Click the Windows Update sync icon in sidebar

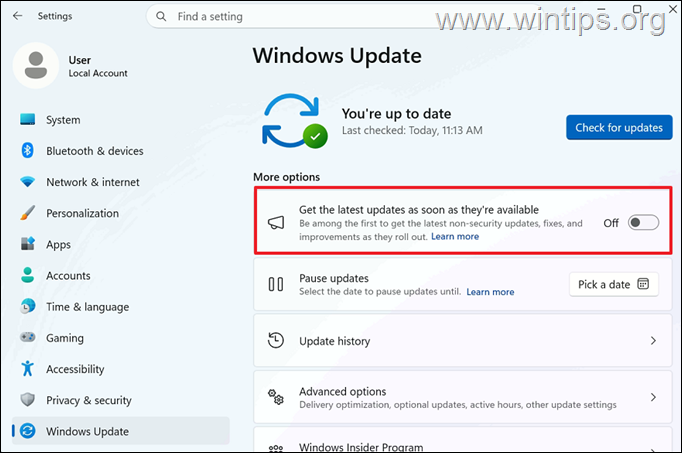[x=27, y=431]
